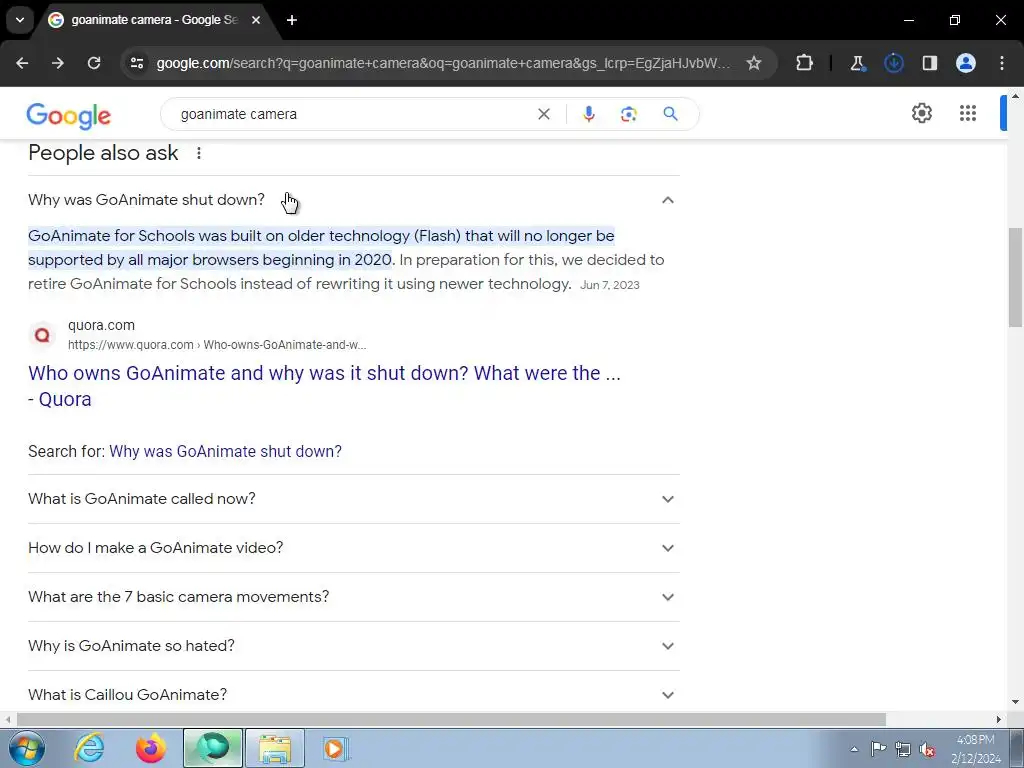Open the Windows Start button
Screen dimensions: 1024x768
27,748
